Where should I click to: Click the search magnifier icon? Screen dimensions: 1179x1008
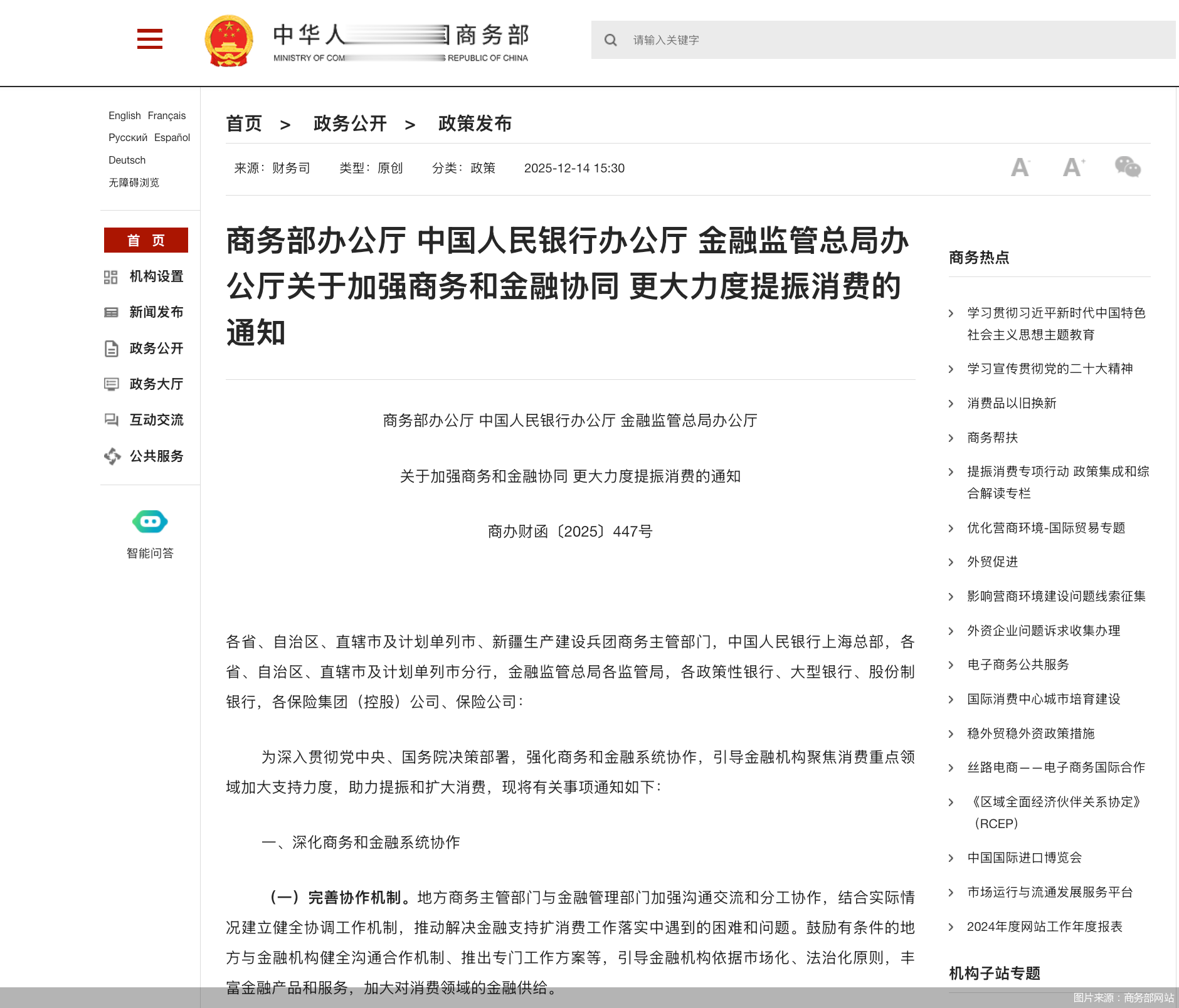(610, 40)
